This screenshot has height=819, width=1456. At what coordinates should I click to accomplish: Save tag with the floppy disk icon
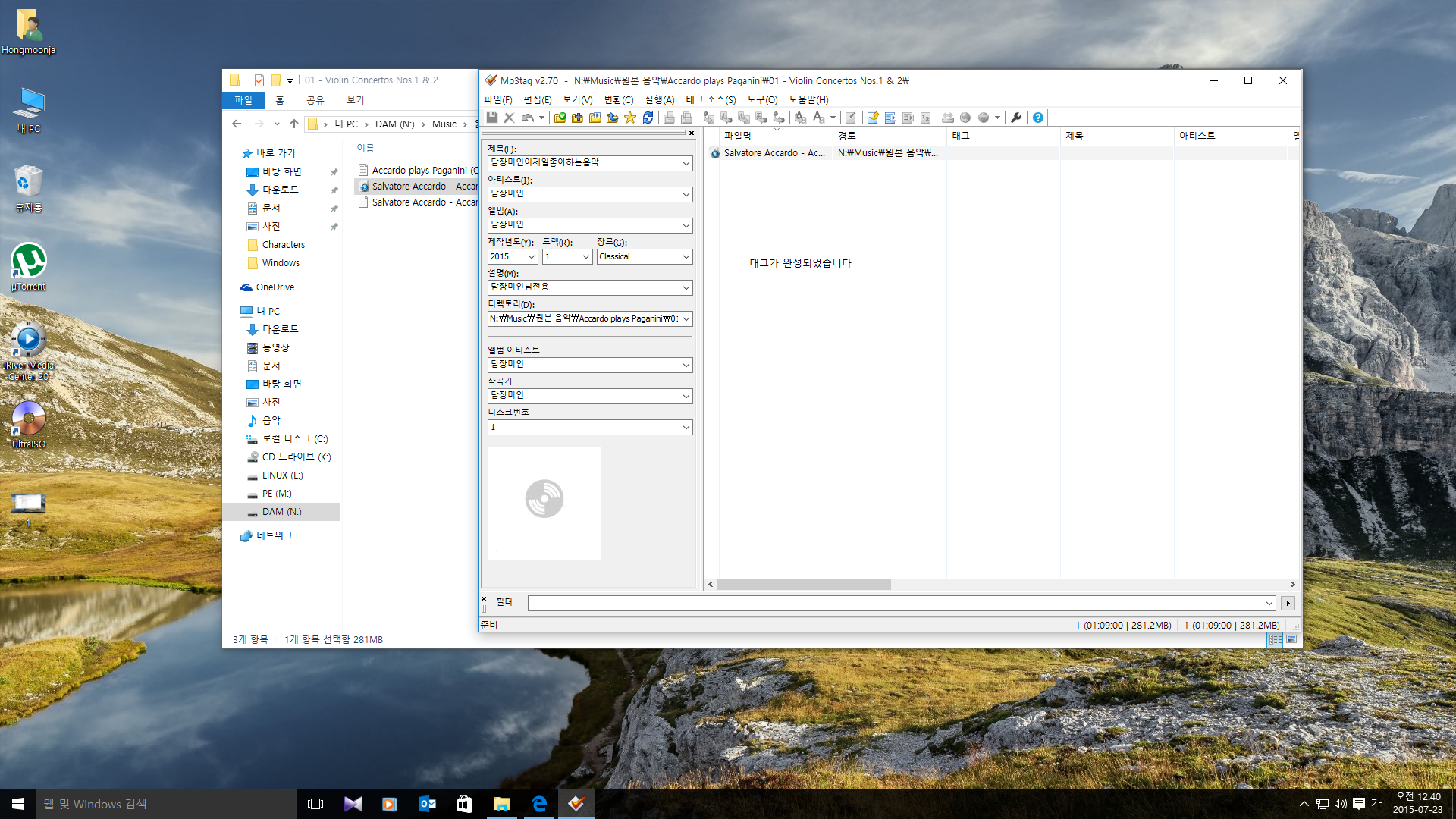tap(492, 118)
